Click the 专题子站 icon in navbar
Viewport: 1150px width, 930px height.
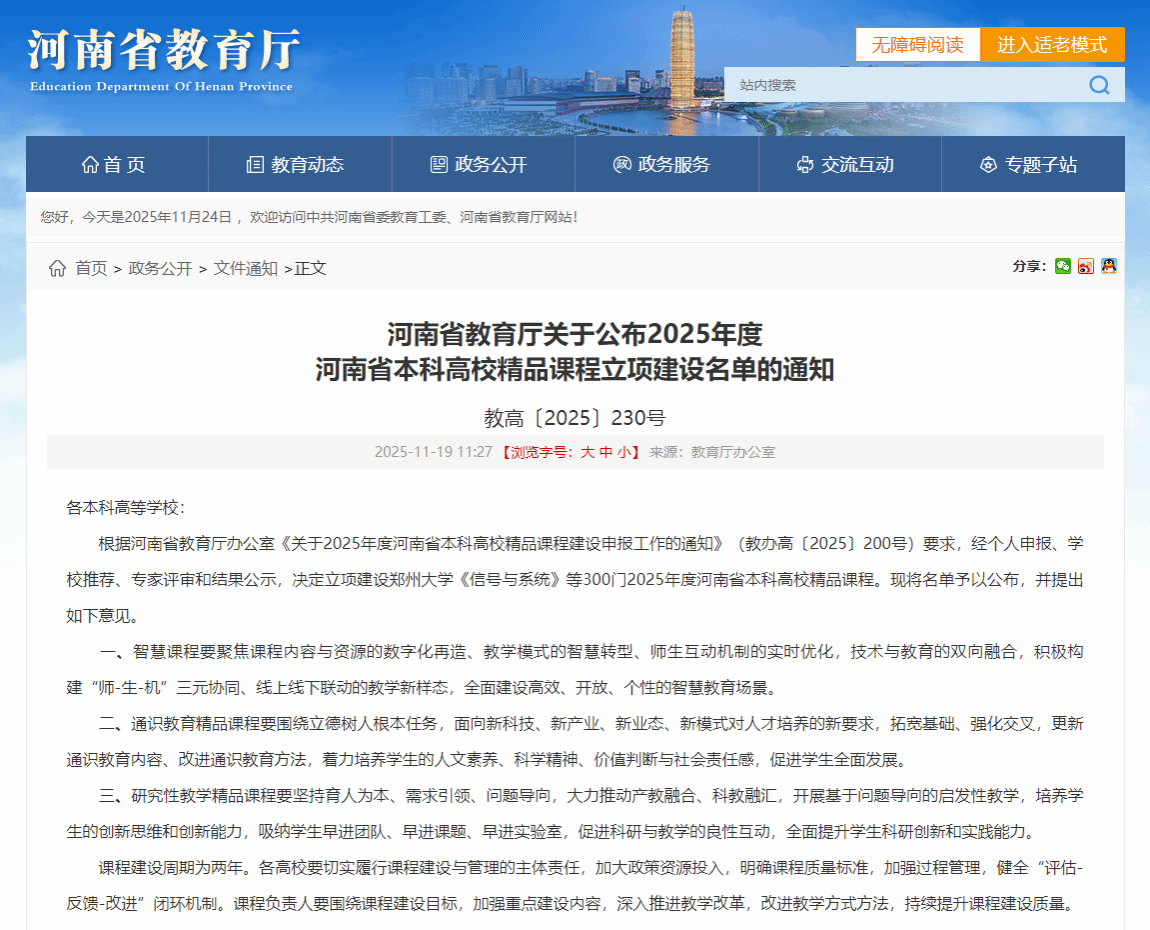[988, 165]
